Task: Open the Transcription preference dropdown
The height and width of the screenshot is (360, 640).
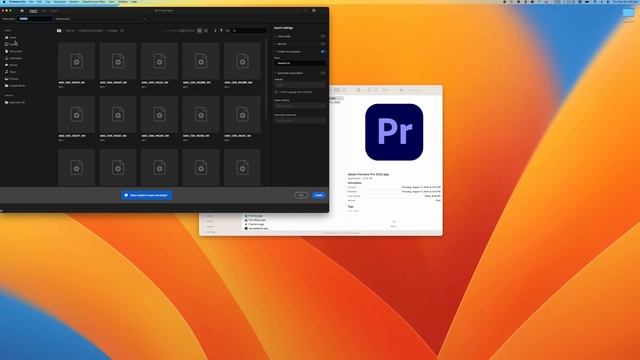Action: [x=300, y=120]
